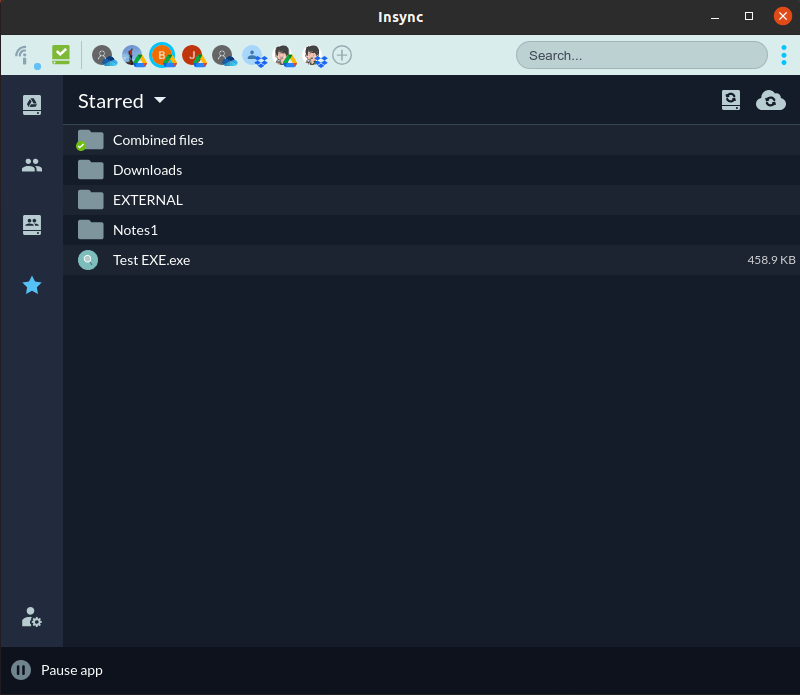Open the local sync activity icon
800x695 pixels.
[731, 100]
